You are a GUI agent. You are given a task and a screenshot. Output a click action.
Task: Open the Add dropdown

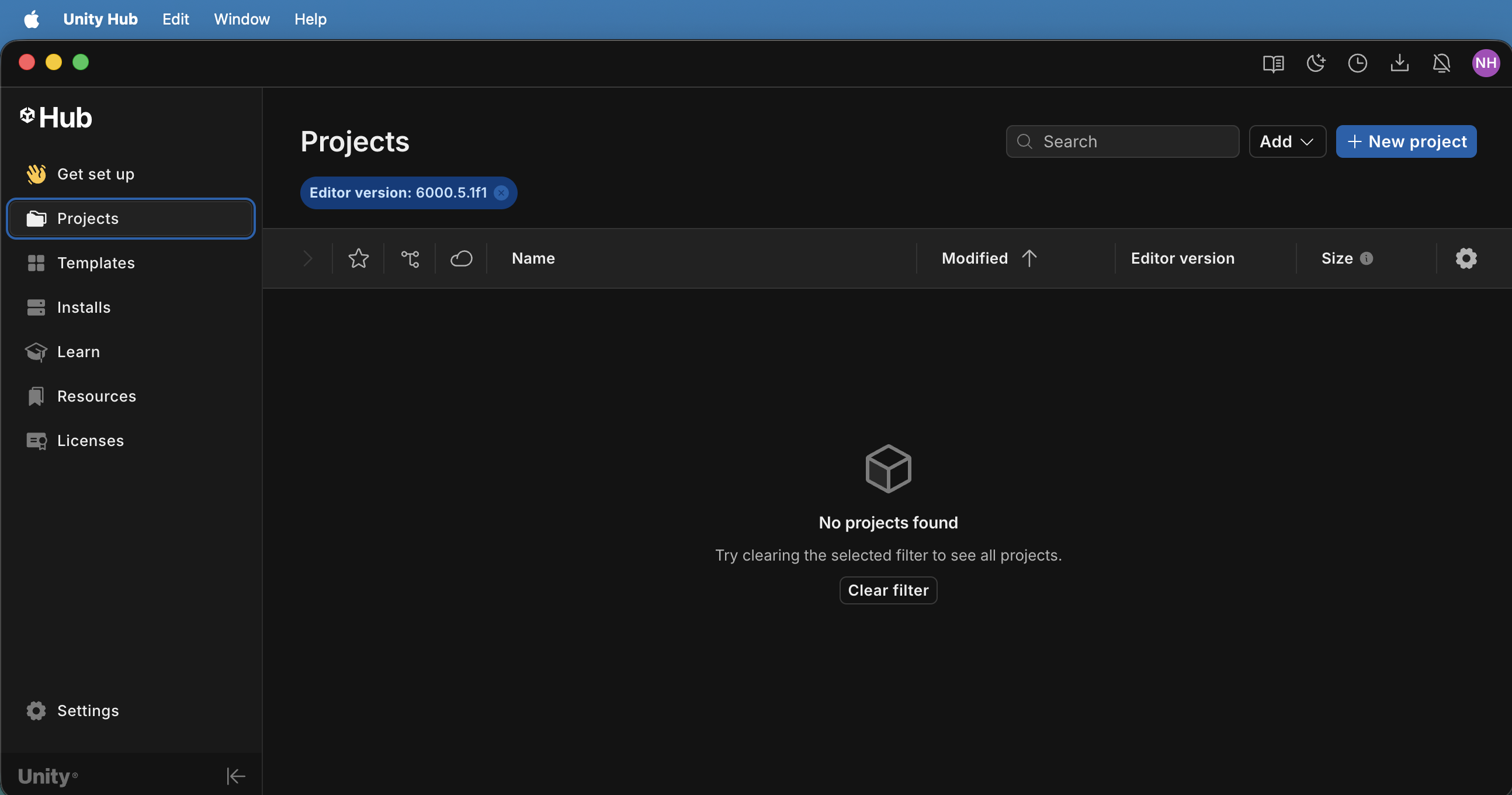pyautogui.click(x=1287, y=141)
